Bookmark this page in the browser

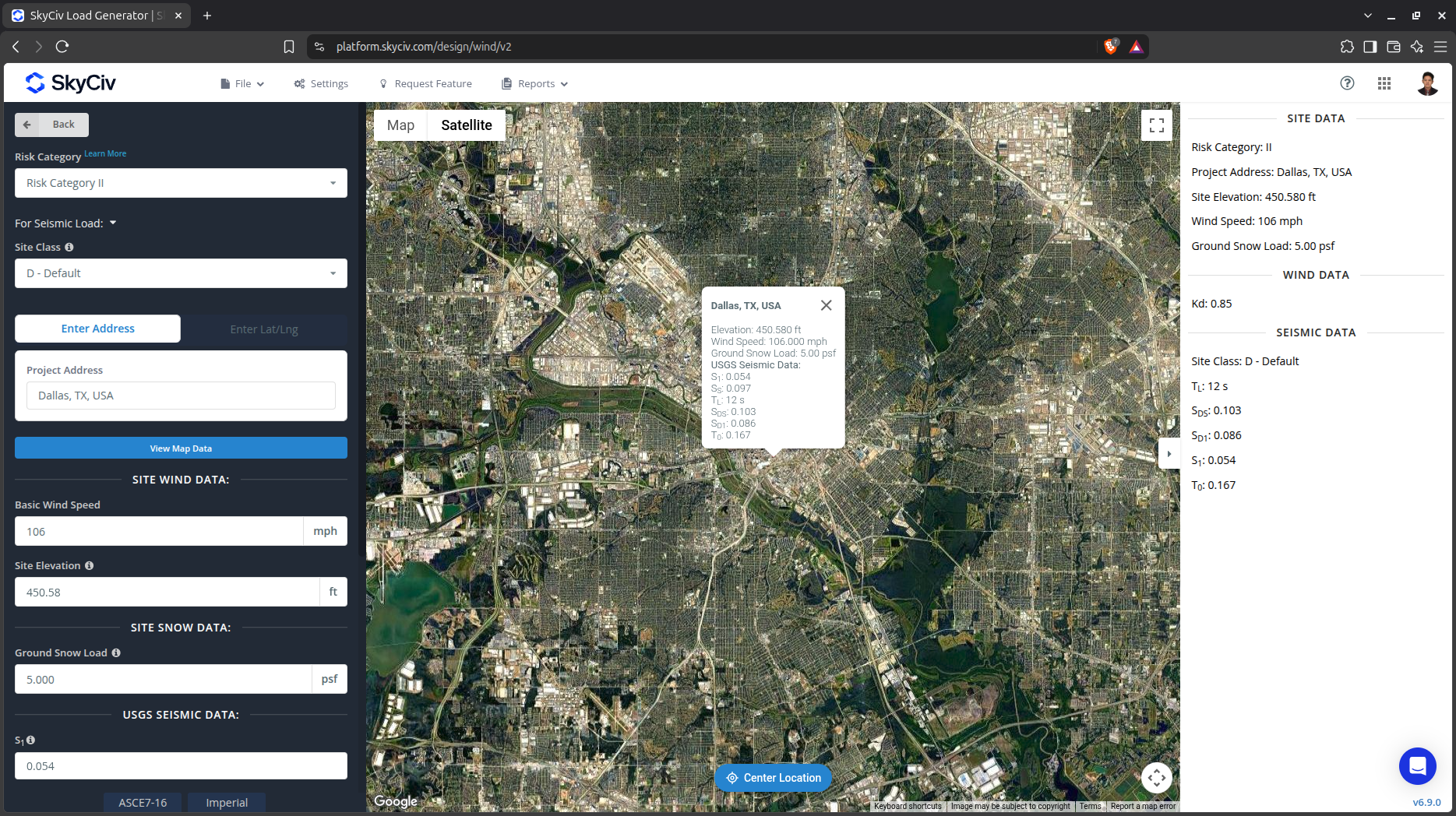tap(289, 47)
